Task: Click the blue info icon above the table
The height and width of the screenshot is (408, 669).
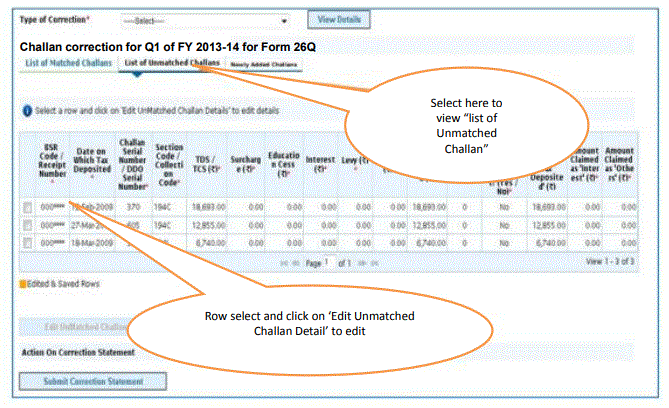Action: (27, 109)
